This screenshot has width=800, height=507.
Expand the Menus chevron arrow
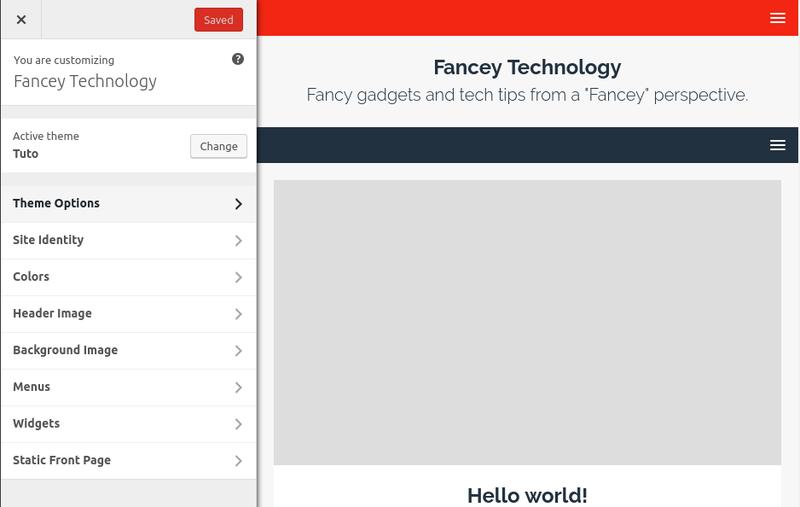238,388
